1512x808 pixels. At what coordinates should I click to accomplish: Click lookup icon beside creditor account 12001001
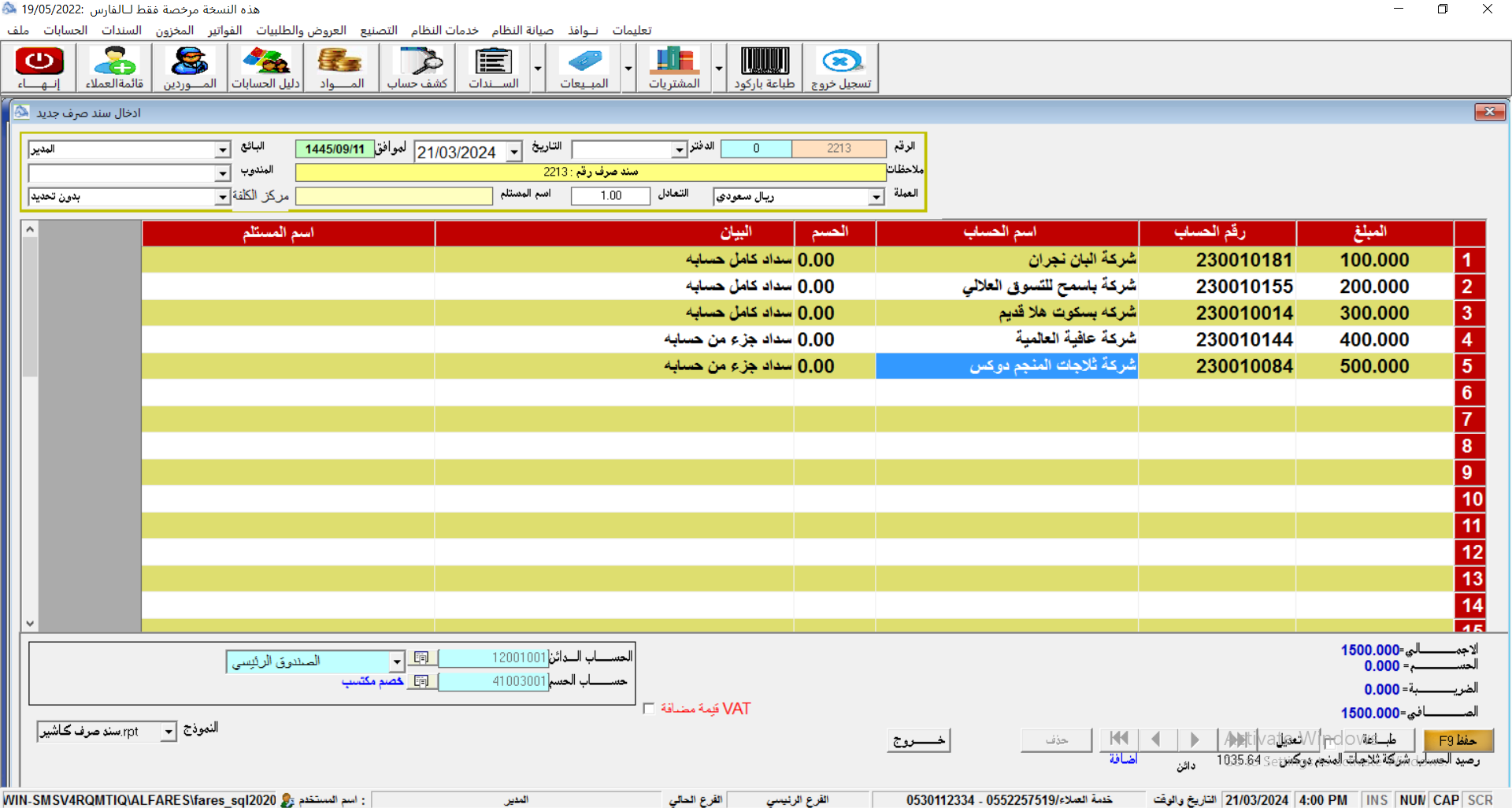[421, 658]
